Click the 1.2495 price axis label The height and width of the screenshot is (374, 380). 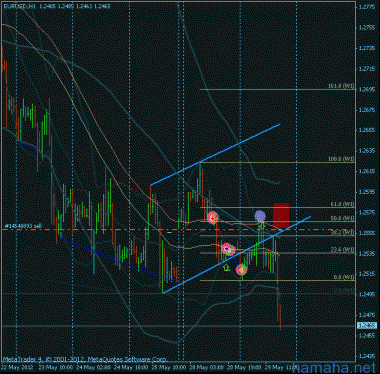[x=366, y=295]
